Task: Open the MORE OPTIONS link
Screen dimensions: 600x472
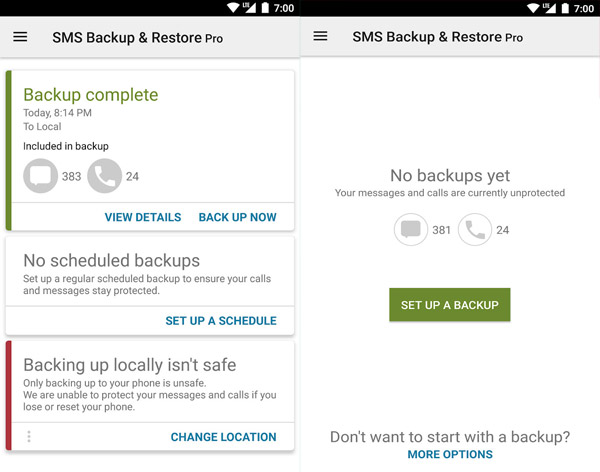Action: pos(450,454)
